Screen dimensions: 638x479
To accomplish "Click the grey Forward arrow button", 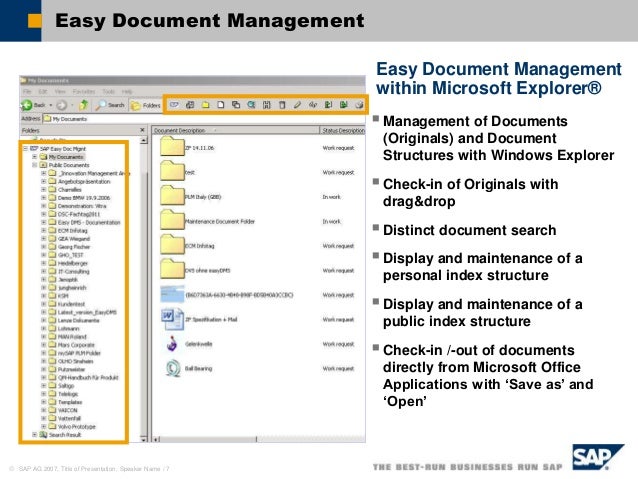I will tap(61, 105).
